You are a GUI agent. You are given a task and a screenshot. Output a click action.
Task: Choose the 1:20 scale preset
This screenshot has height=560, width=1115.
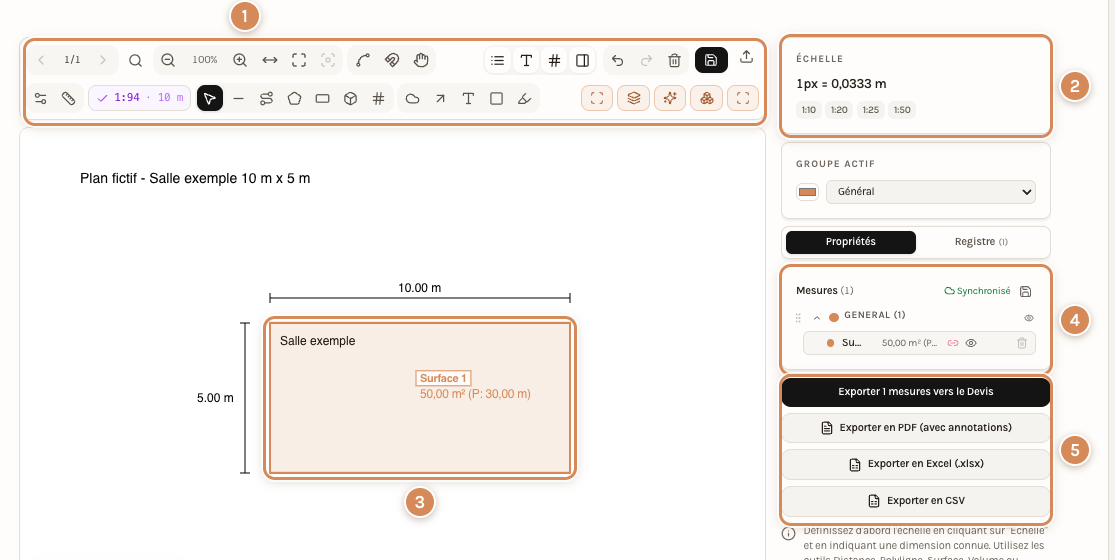tap(839, 110)
